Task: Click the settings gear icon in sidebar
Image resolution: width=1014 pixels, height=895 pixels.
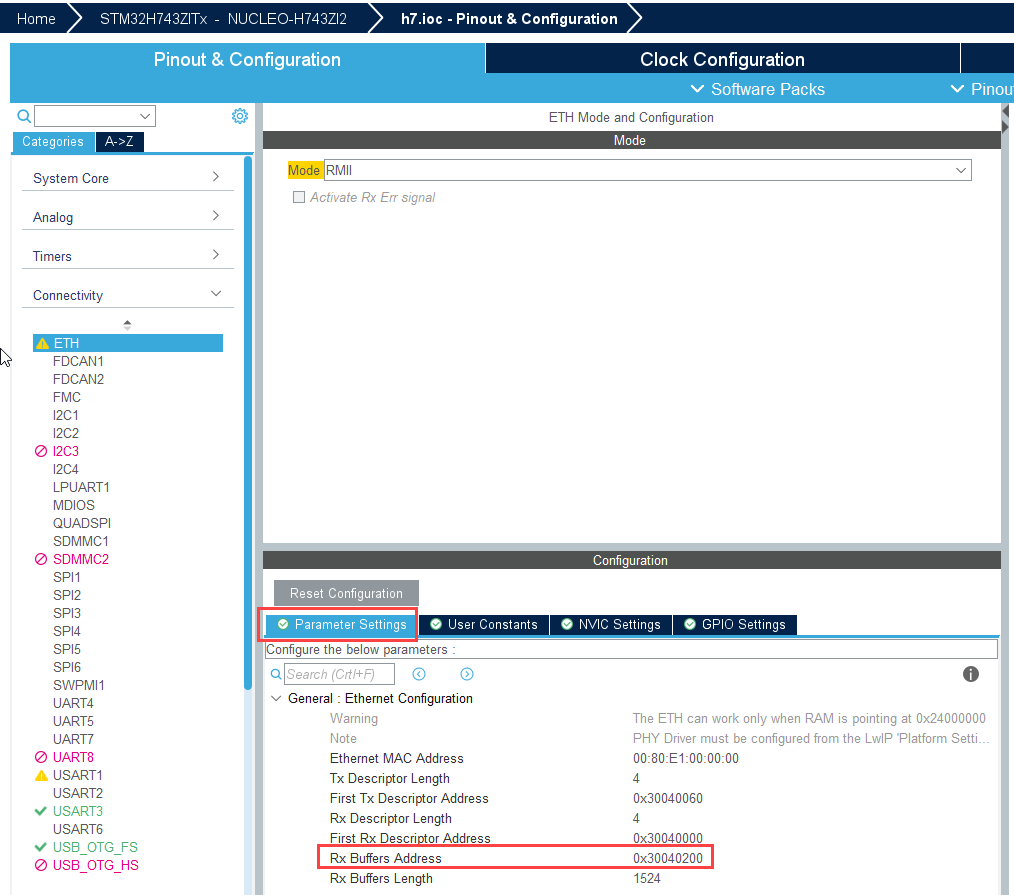Action: [240, 116]
